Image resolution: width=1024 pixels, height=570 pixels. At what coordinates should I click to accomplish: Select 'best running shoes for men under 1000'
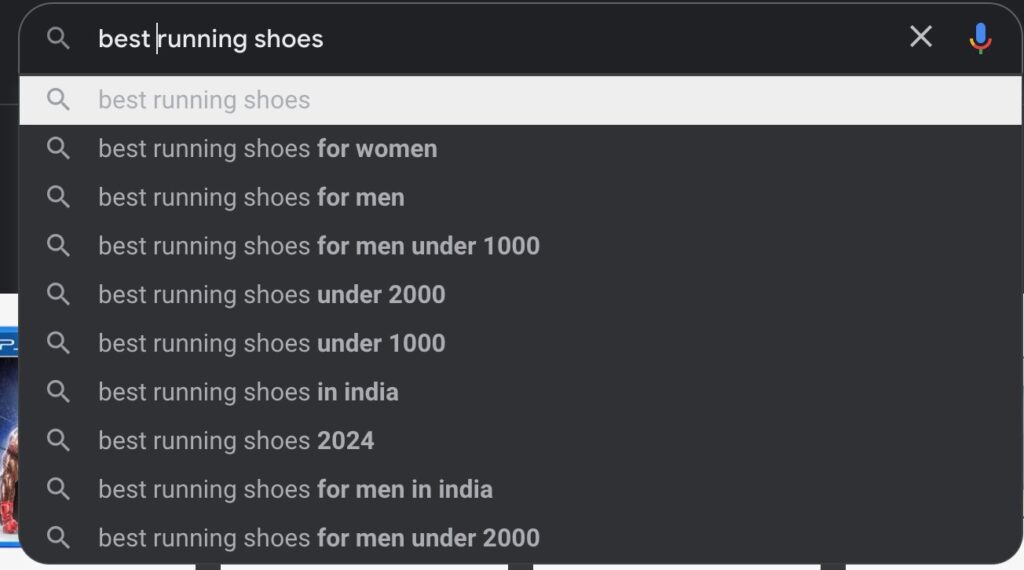click(x=520, y=246)
